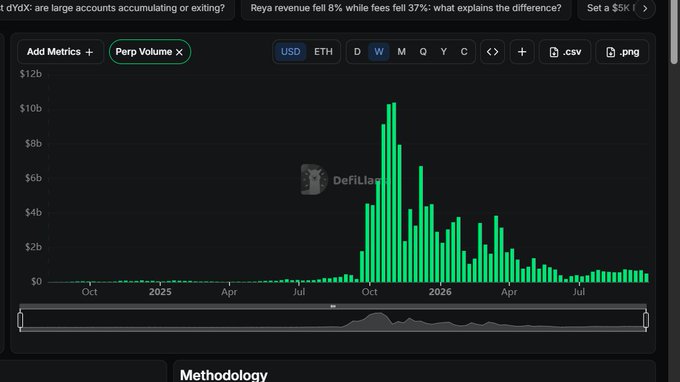
Task: Click the 2026 x-axis label
Action: click(x=440, y=292)
